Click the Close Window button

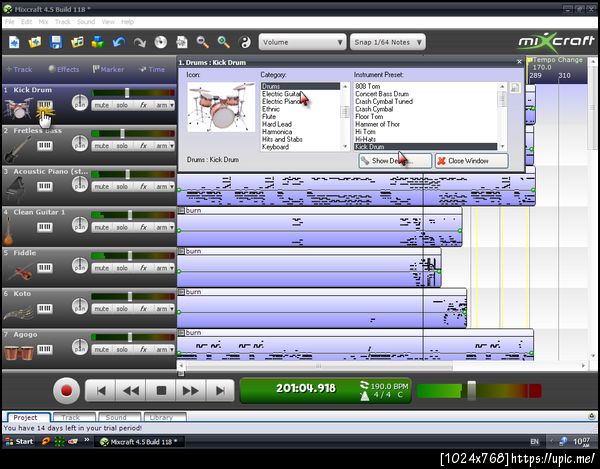pyautogui.click(x=471, y=161)
